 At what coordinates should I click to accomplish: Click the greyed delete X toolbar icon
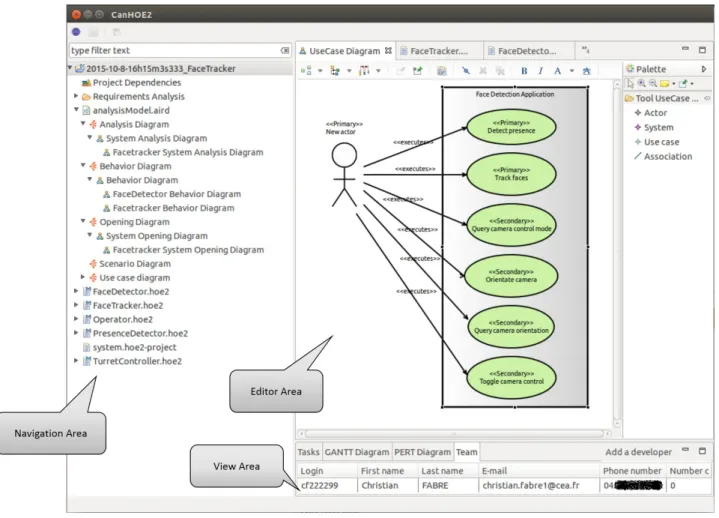tap(483, 71)
